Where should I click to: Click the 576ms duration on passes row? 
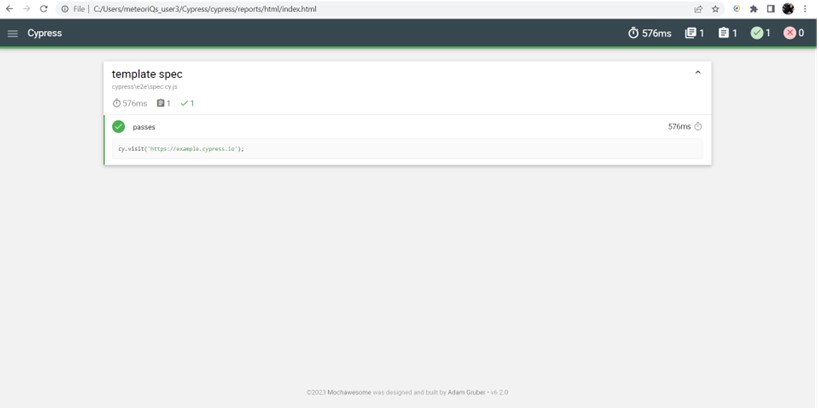[x=680, y=126]
